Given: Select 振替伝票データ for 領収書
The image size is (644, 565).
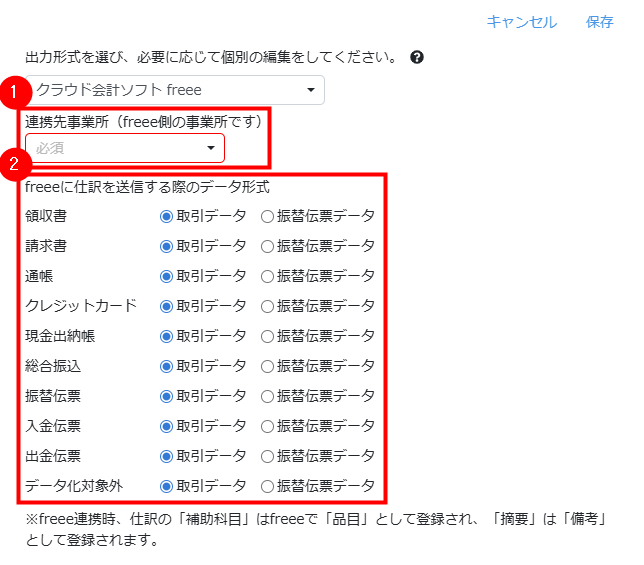Looking at the screenshot, I should click(x=267, y=216).
